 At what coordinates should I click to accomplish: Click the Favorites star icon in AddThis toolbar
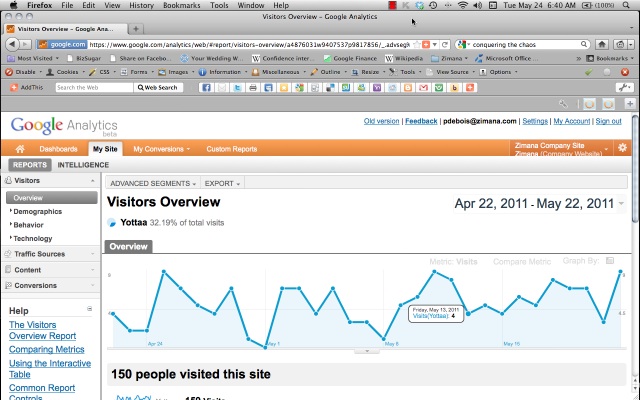[x=284, y=87]
